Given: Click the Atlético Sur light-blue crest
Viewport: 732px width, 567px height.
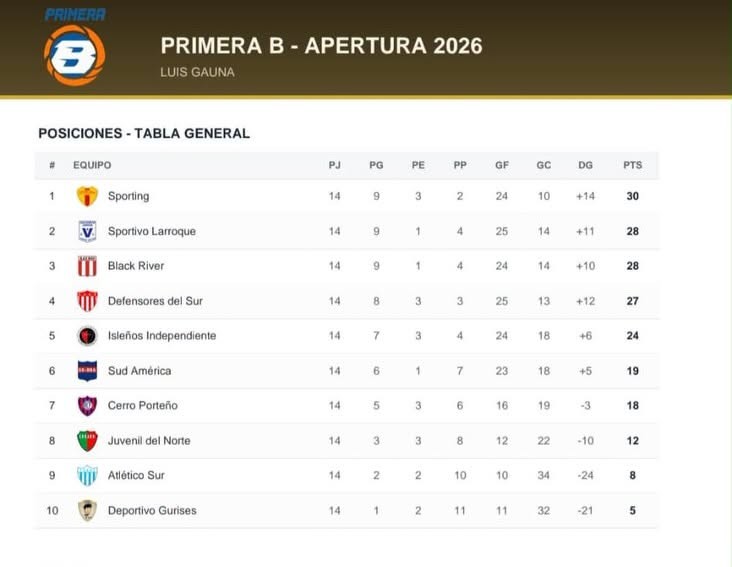Looking at the screenshot, I should (87, 476).
